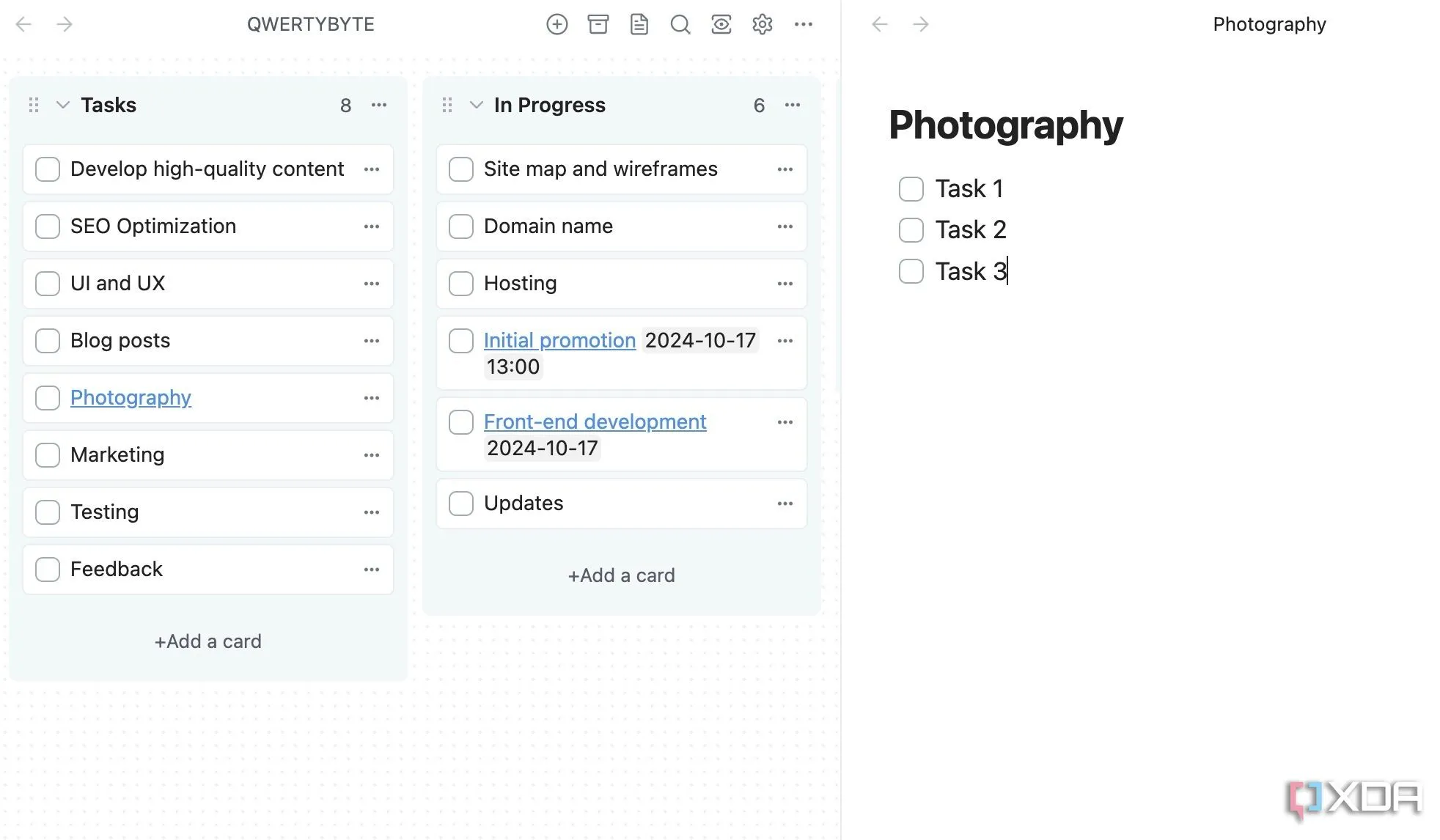Viewport: 1440px width, 840px height.
Task: Open the Front-end development link
Action: (x=595, y=422)
